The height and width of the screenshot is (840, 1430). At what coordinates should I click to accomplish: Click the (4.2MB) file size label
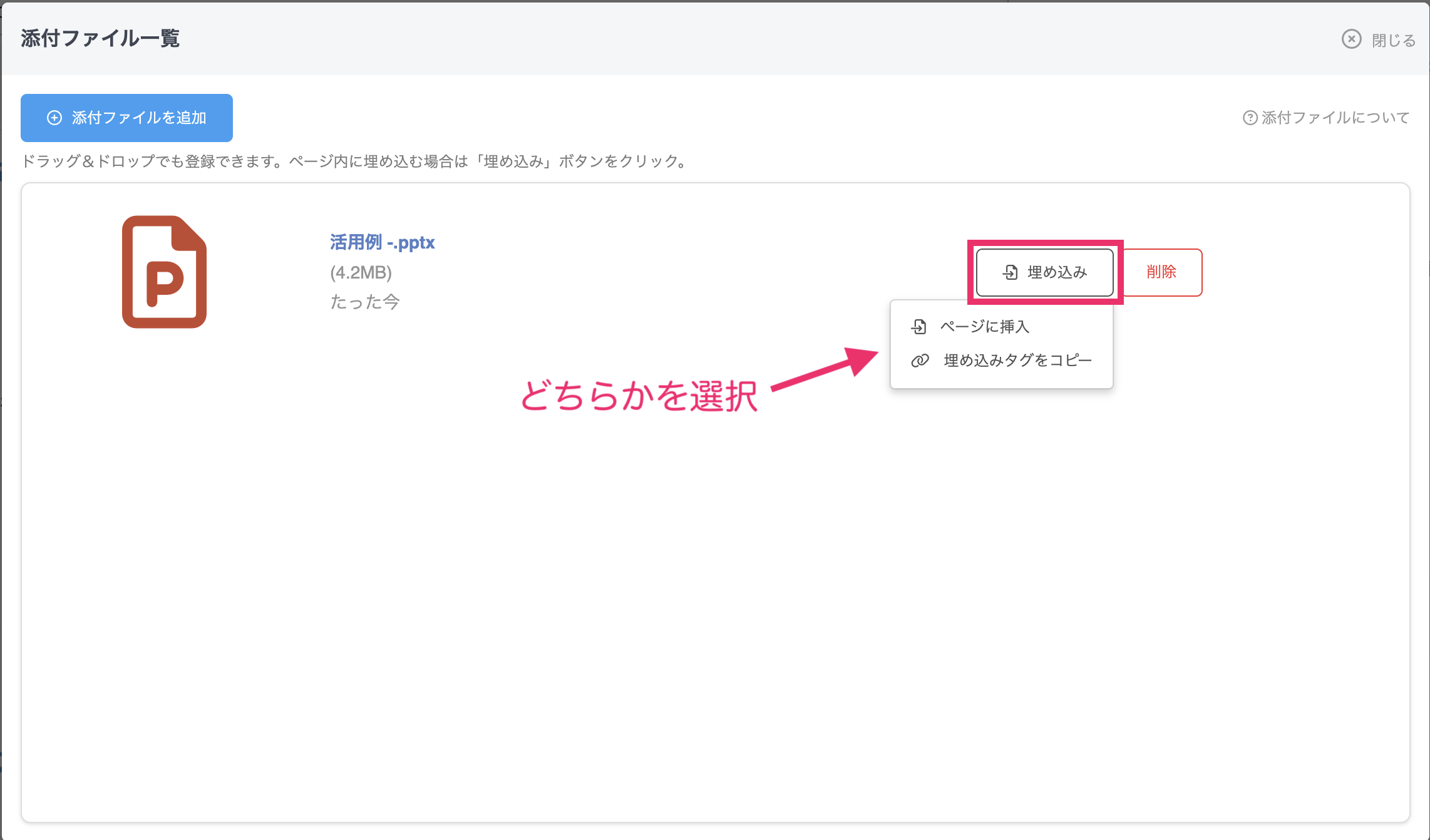pos(361,272)
